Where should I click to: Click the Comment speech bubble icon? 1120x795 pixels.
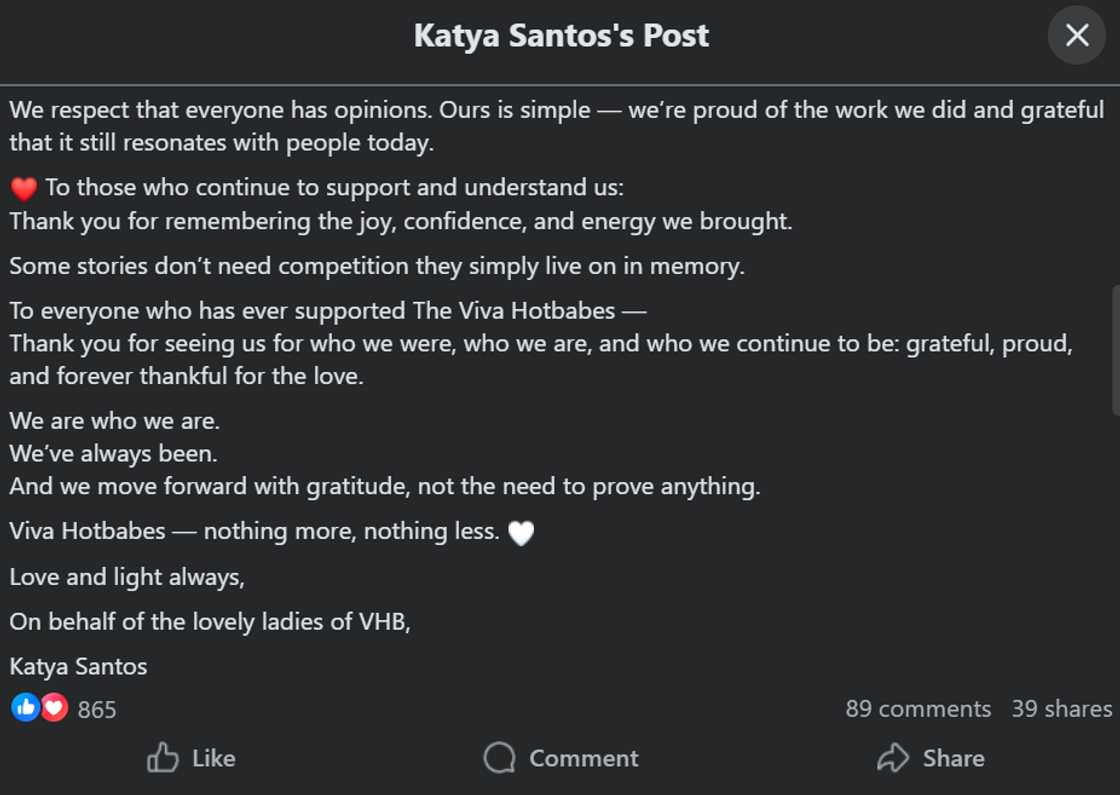498,758
